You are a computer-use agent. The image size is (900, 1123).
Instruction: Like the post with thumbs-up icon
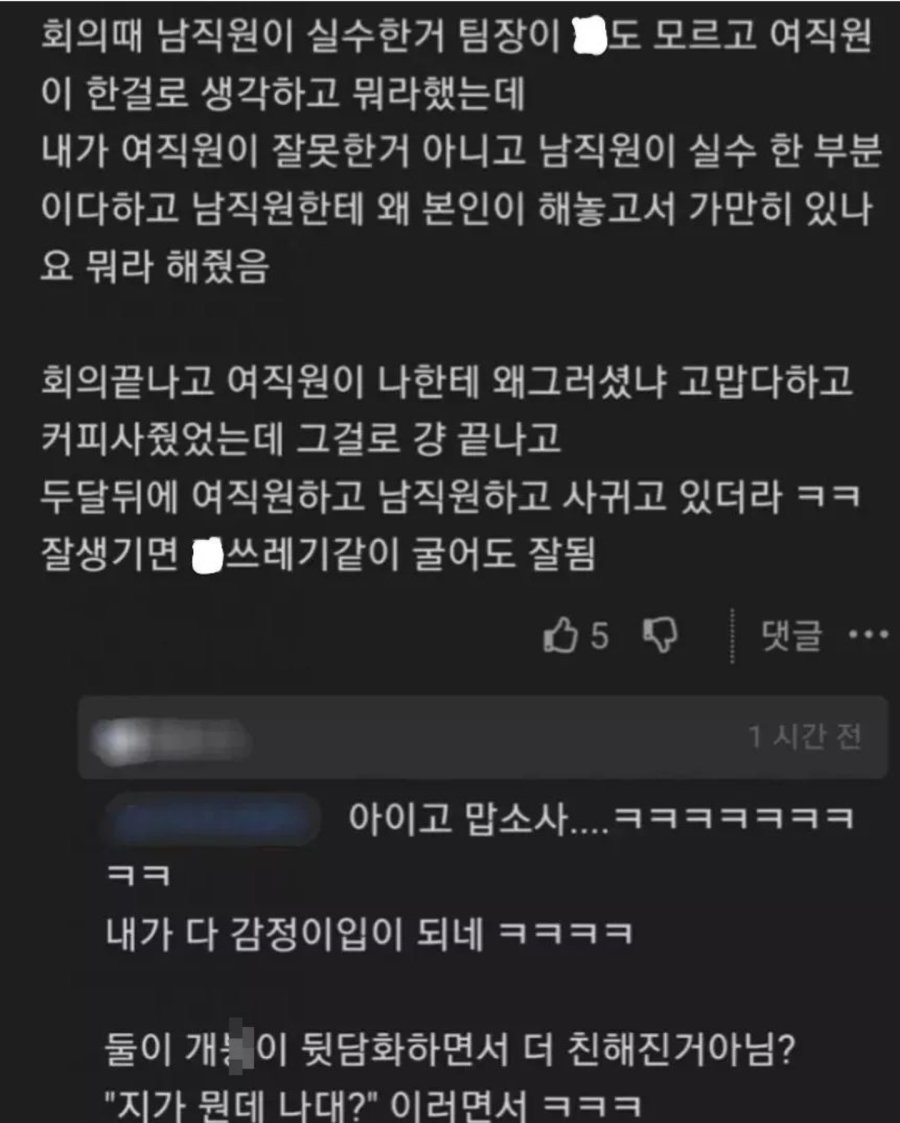[561, 635]
